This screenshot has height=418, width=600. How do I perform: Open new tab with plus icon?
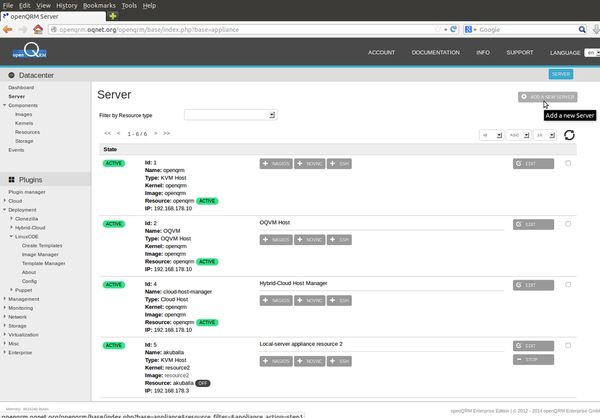coord(112,16)
